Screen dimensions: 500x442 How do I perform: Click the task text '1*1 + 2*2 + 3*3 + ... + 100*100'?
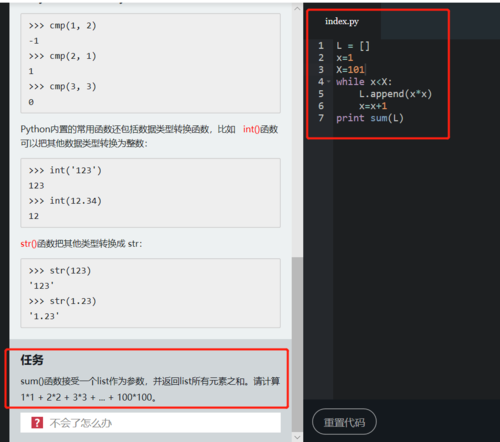pyautogui.click(x=87, y=397)
